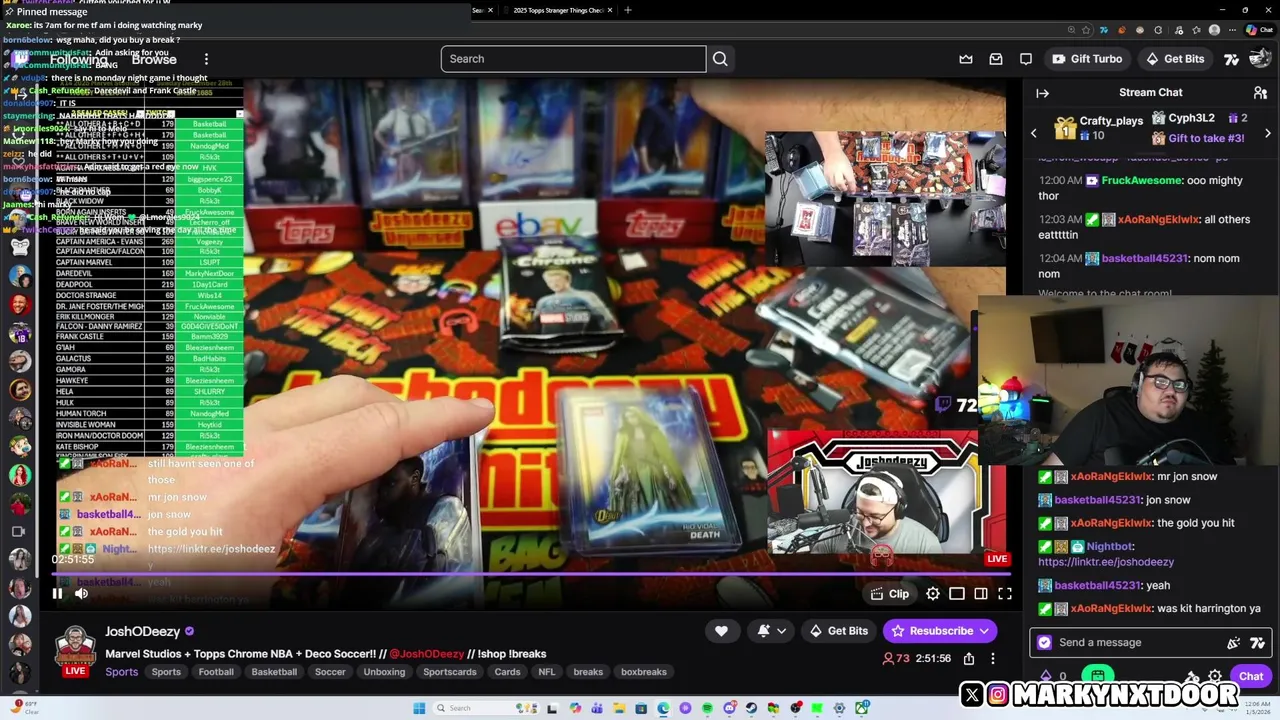Select the NFL tag
Image resolution: width=1280 pixels, height=720 pixels.
click(x=547, y=672)
